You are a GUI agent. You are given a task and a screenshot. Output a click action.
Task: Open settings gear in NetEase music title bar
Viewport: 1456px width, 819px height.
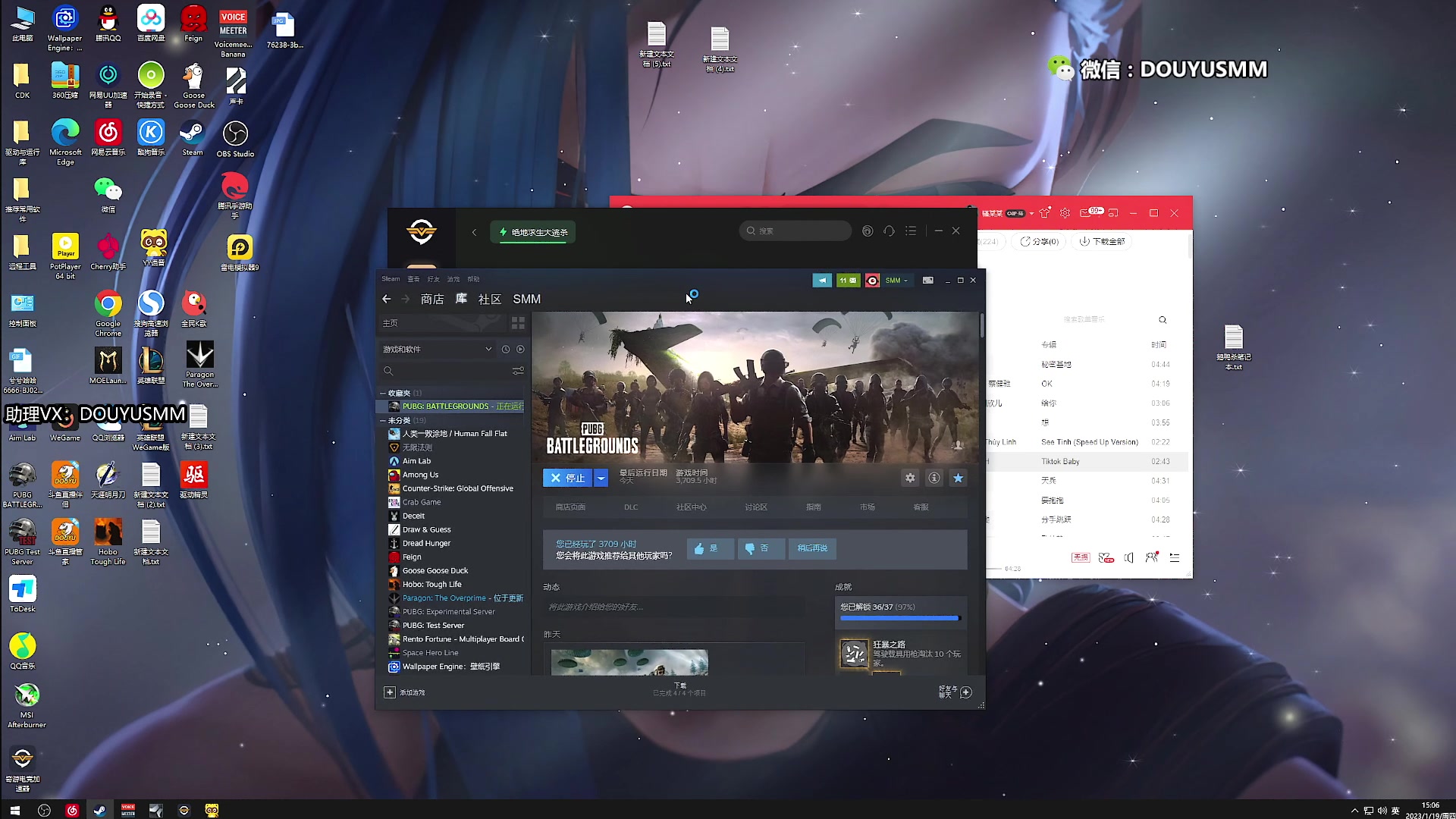click(1065, 213)
